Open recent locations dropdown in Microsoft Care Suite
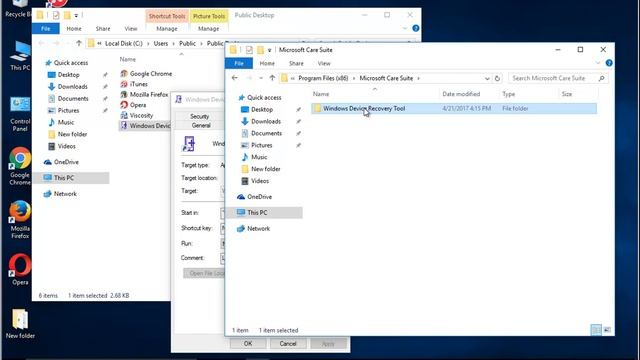640x360 pixels. [261, 78]
